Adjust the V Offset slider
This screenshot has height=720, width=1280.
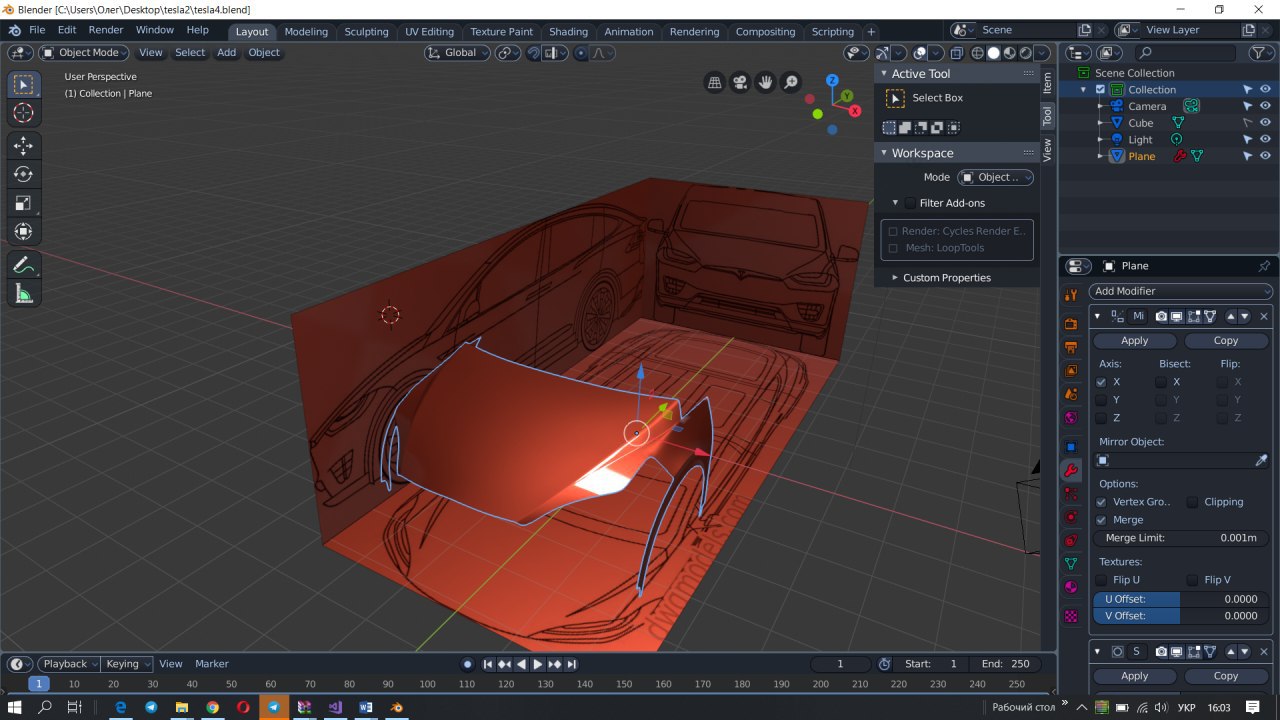[1180, 616]
